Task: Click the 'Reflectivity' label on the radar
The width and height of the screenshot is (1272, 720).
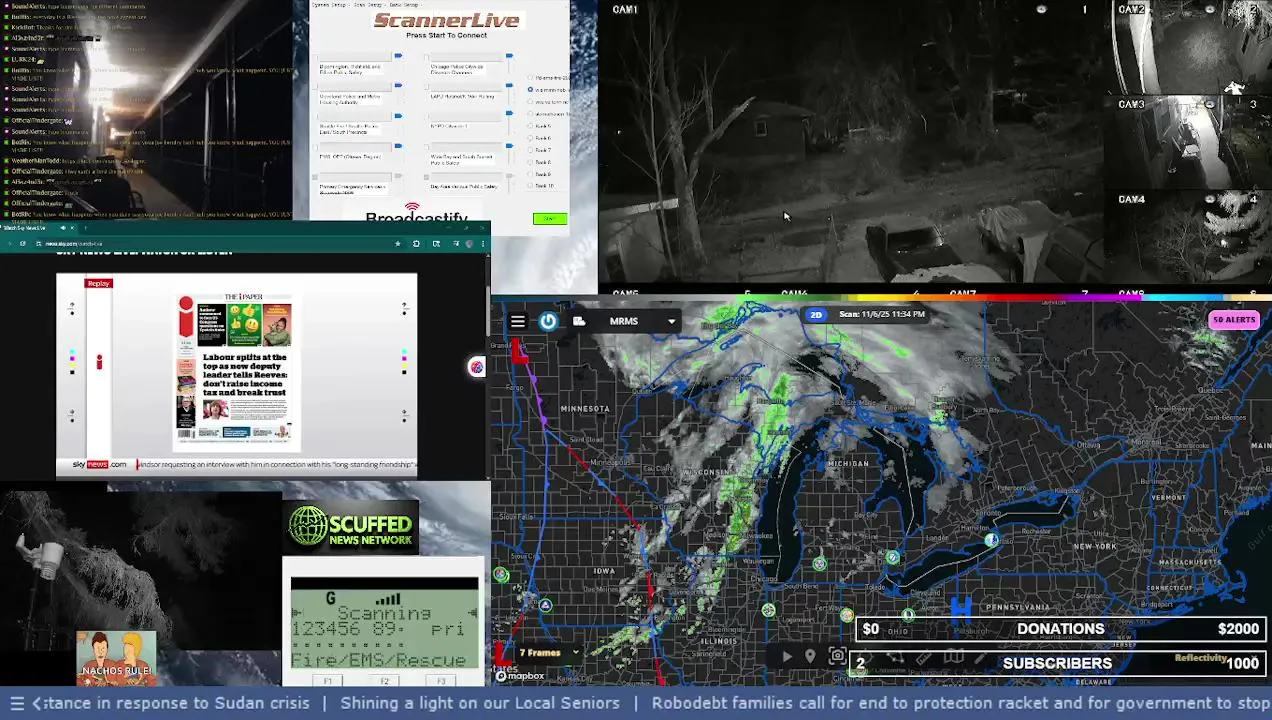Action: click(1201, 658)
